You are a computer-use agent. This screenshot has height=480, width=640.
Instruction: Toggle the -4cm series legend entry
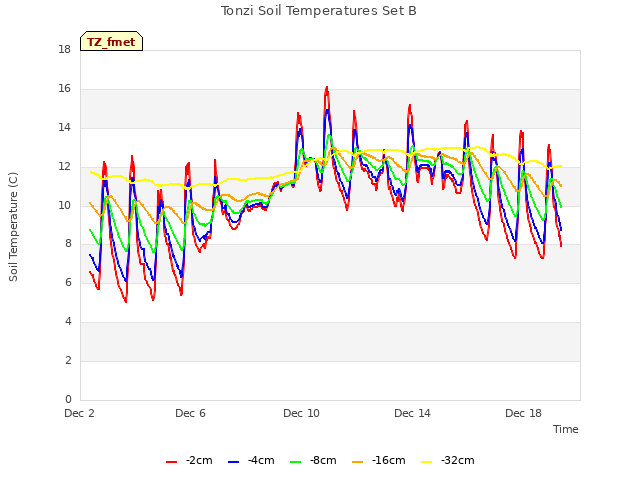[x=251, y=461]
